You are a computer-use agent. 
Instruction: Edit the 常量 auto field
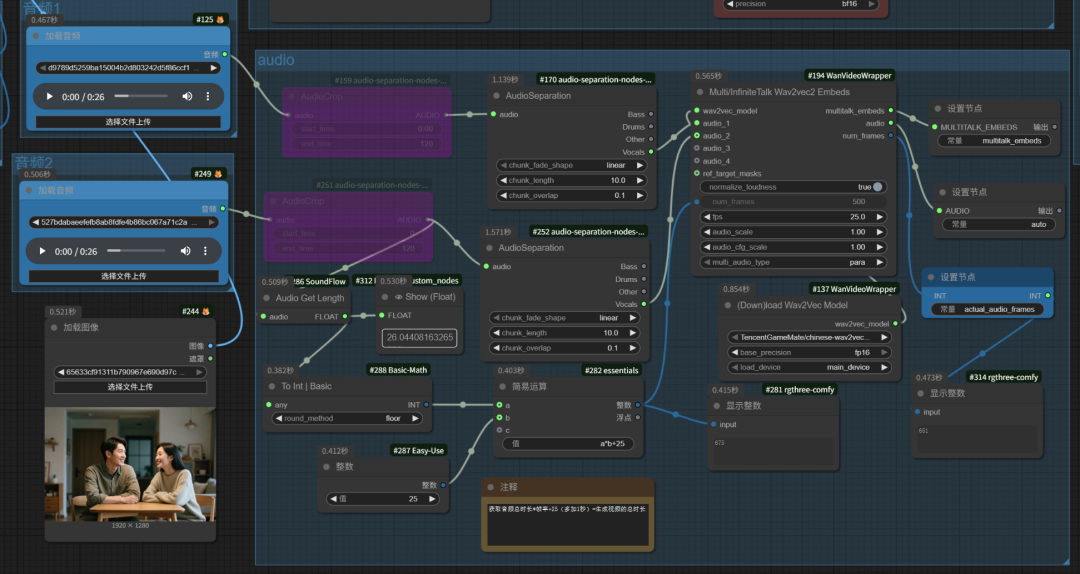click(999, 225)
